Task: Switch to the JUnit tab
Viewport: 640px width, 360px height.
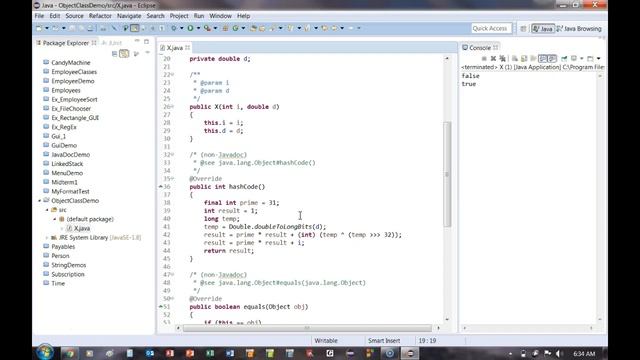Action: click(111, 43)
